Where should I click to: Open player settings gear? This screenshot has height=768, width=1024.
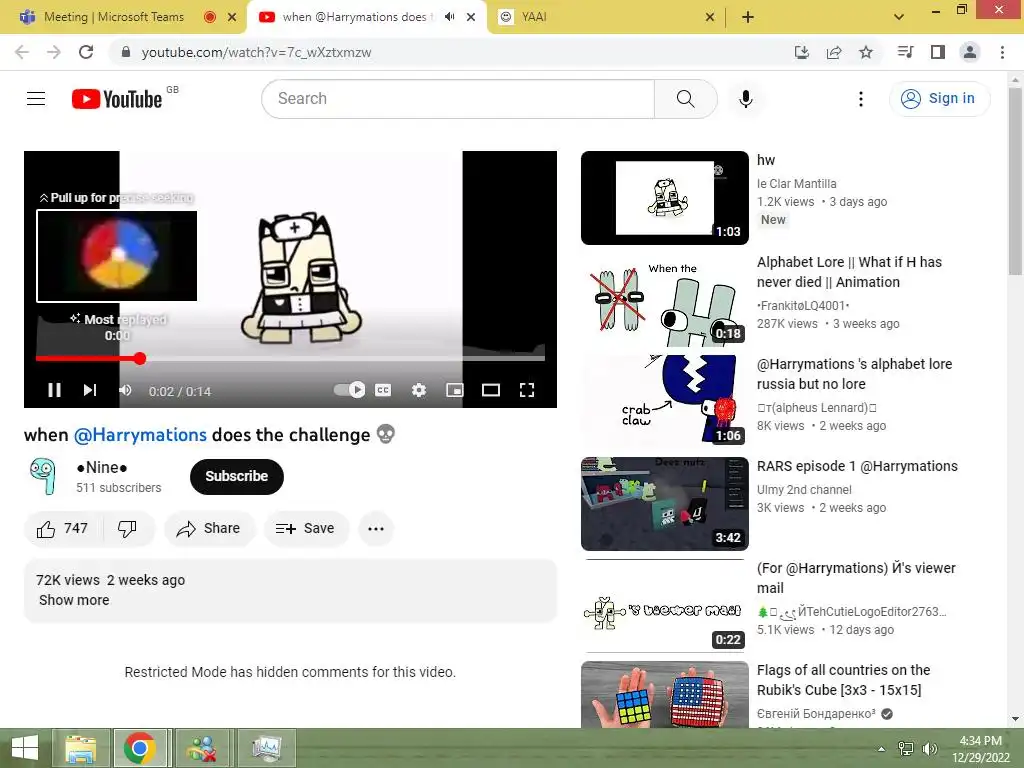(x=419, y=390)
